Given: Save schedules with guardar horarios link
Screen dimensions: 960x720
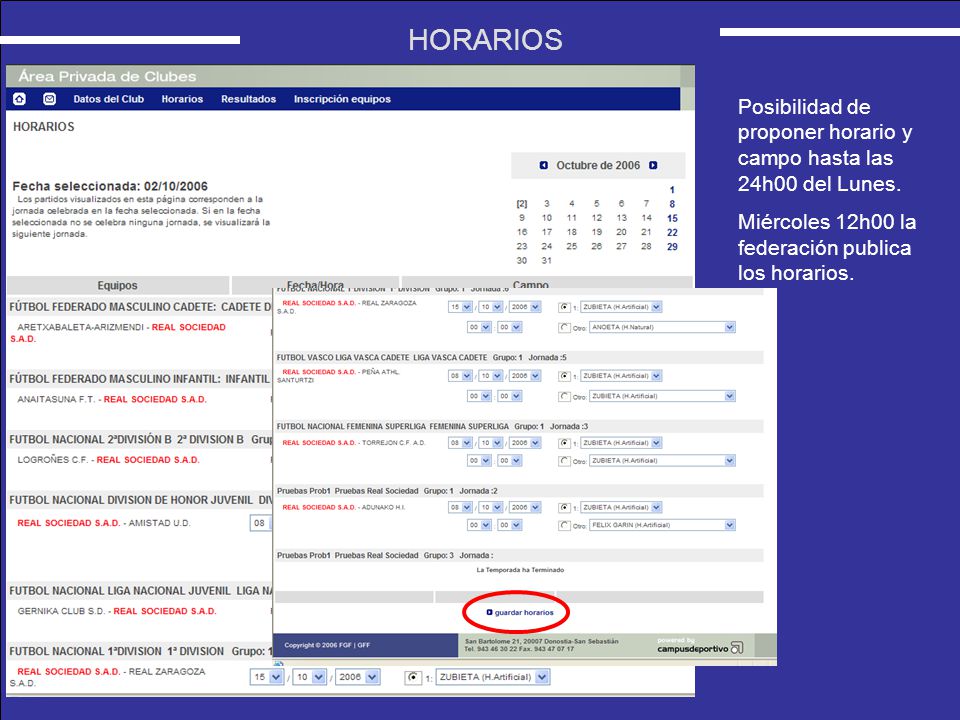Looking at the screenshot, I should click(x=520, y=612).
